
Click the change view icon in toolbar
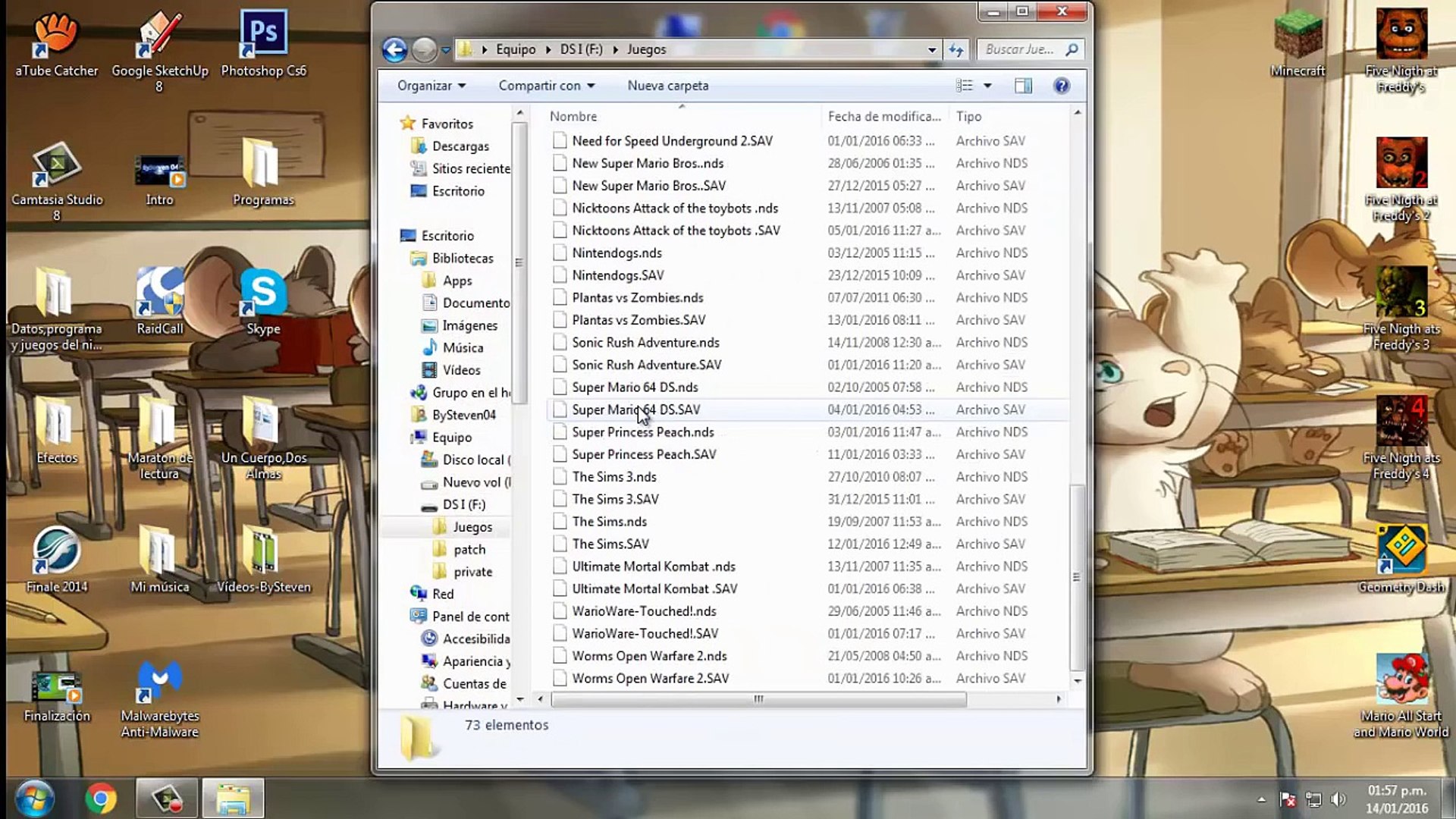(x=965, y=86)
